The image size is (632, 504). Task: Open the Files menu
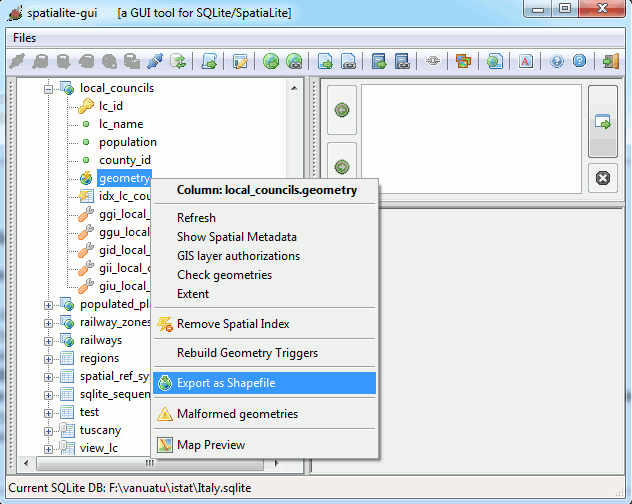pyautogui.click(x=24, y=38)
